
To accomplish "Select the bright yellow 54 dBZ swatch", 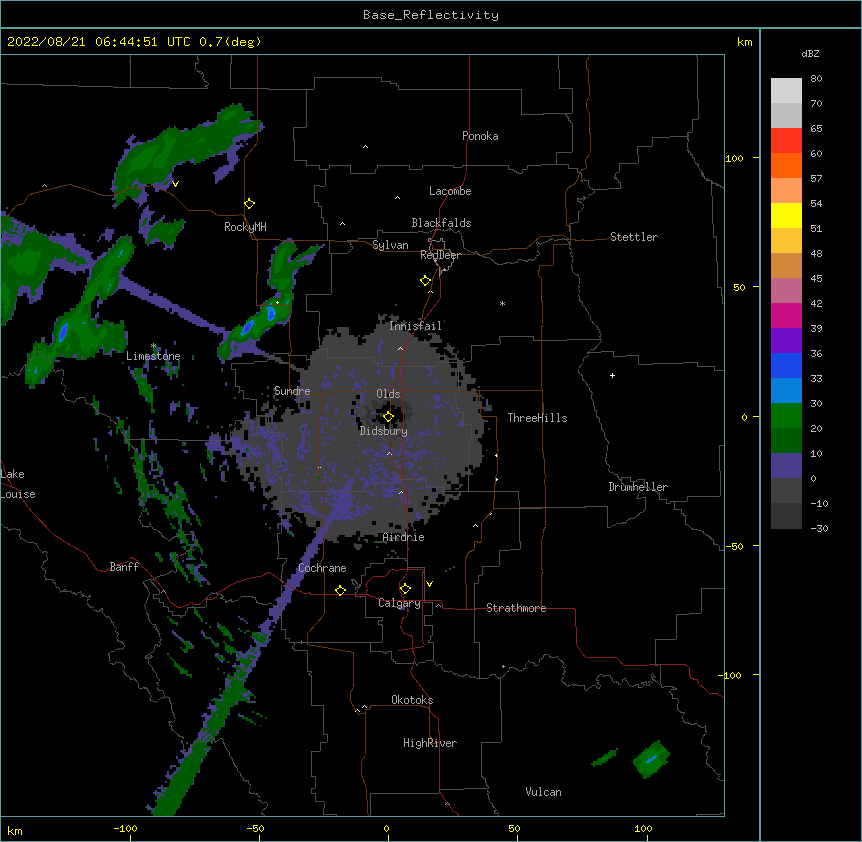I will 786,215.
